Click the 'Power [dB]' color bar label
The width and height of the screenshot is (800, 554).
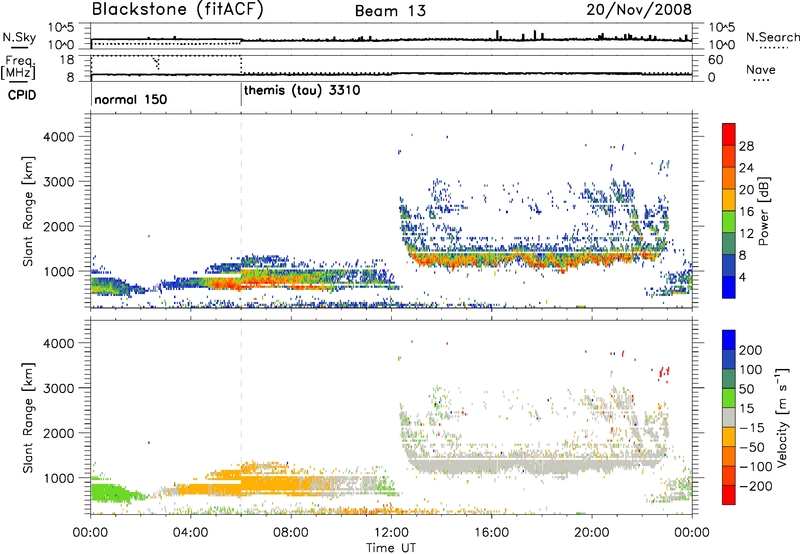pyautogui.click(x=763, y=211)
